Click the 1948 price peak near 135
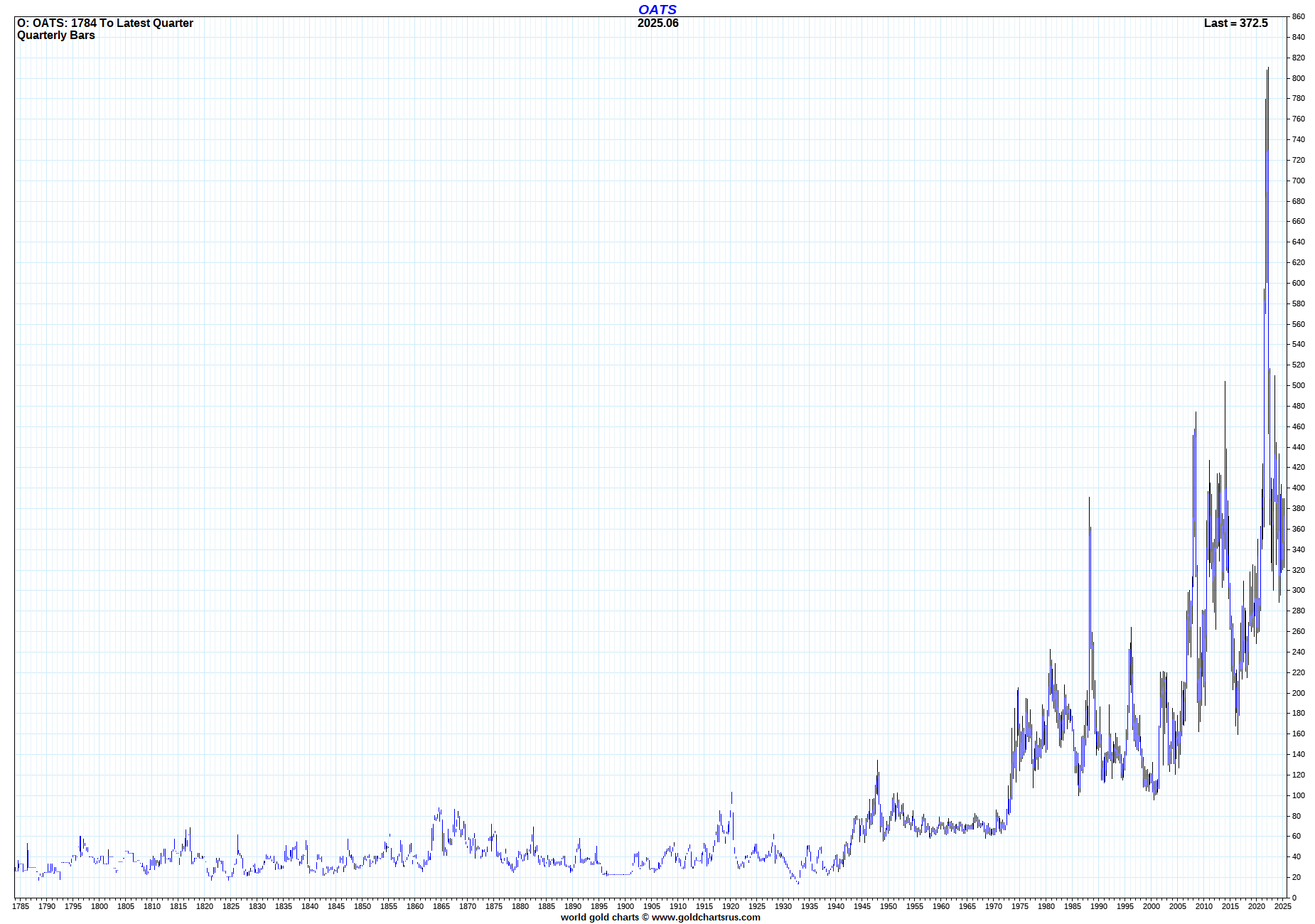Viewport: 1315px width, 924px height. (x=877, y=761)
